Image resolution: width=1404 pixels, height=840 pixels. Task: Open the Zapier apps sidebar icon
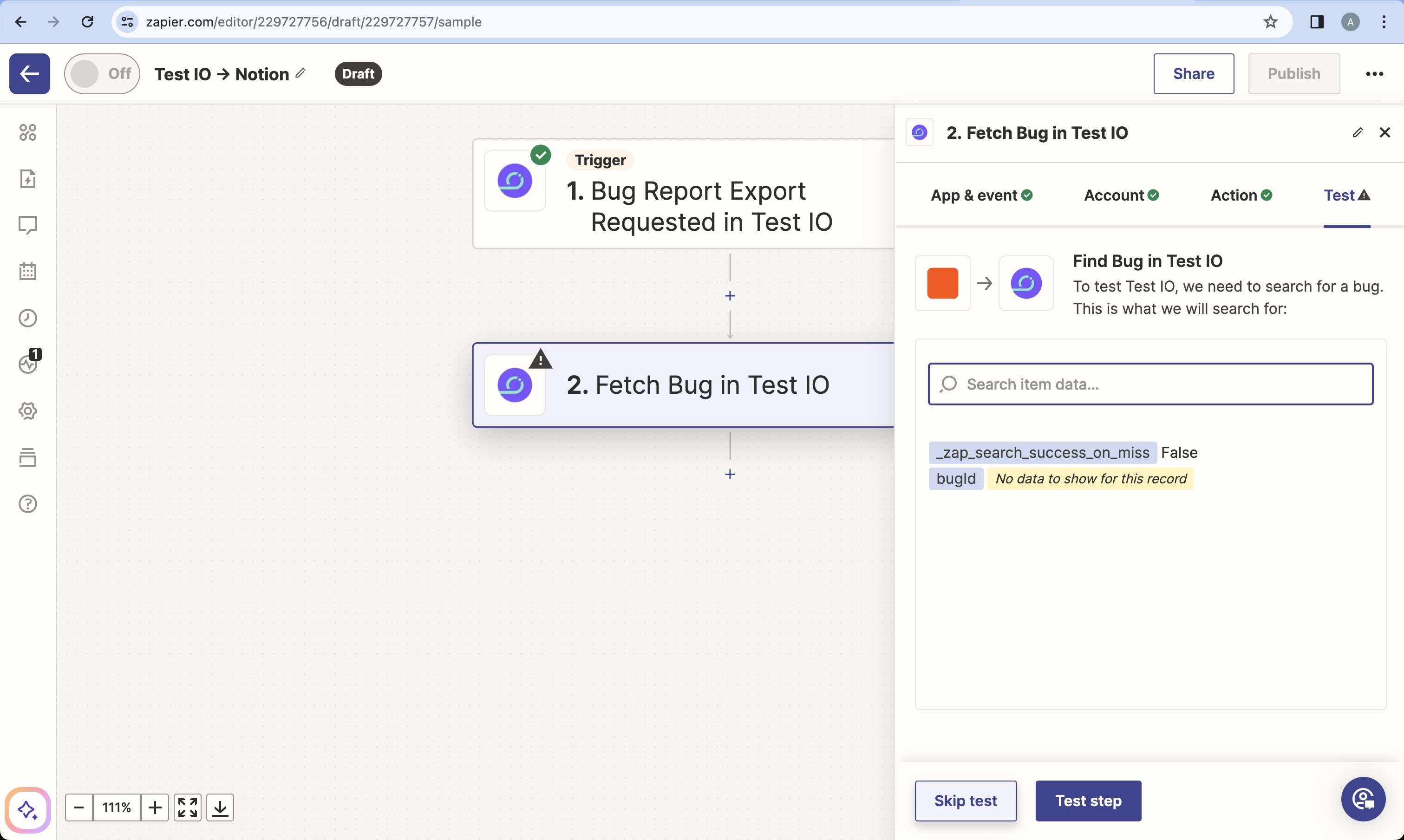click(x=27, y=132)
